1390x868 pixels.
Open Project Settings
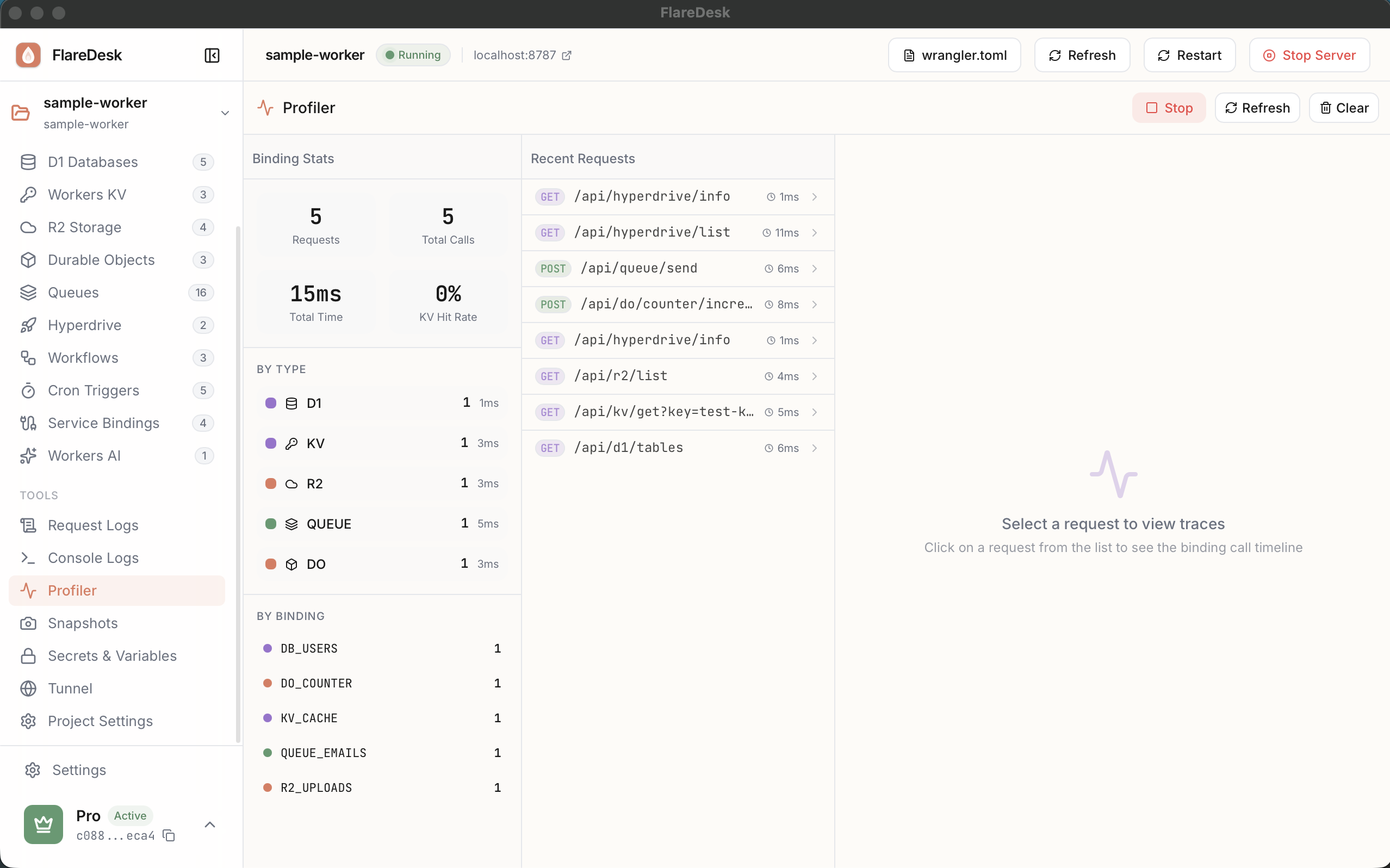pos(100,721)
